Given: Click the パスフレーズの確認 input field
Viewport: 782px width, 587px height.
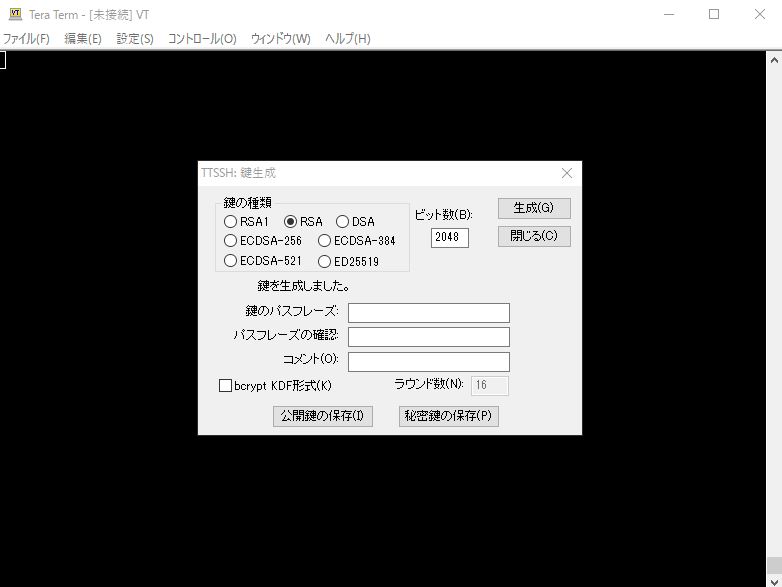Looking at the screenshot, I should [429, 337].
